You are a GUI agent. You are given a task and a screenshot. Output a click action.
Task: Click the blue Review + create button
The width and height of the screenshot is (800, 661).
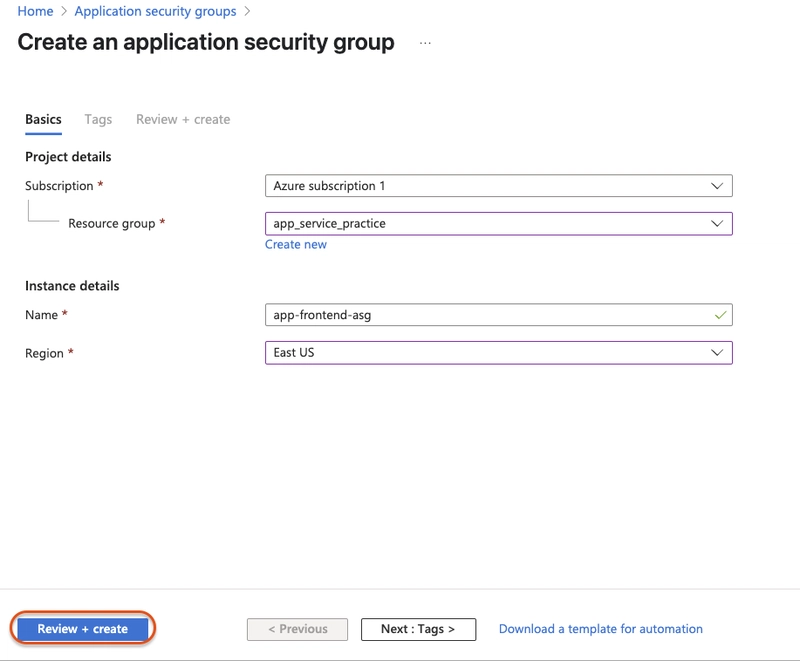[83, 629]
